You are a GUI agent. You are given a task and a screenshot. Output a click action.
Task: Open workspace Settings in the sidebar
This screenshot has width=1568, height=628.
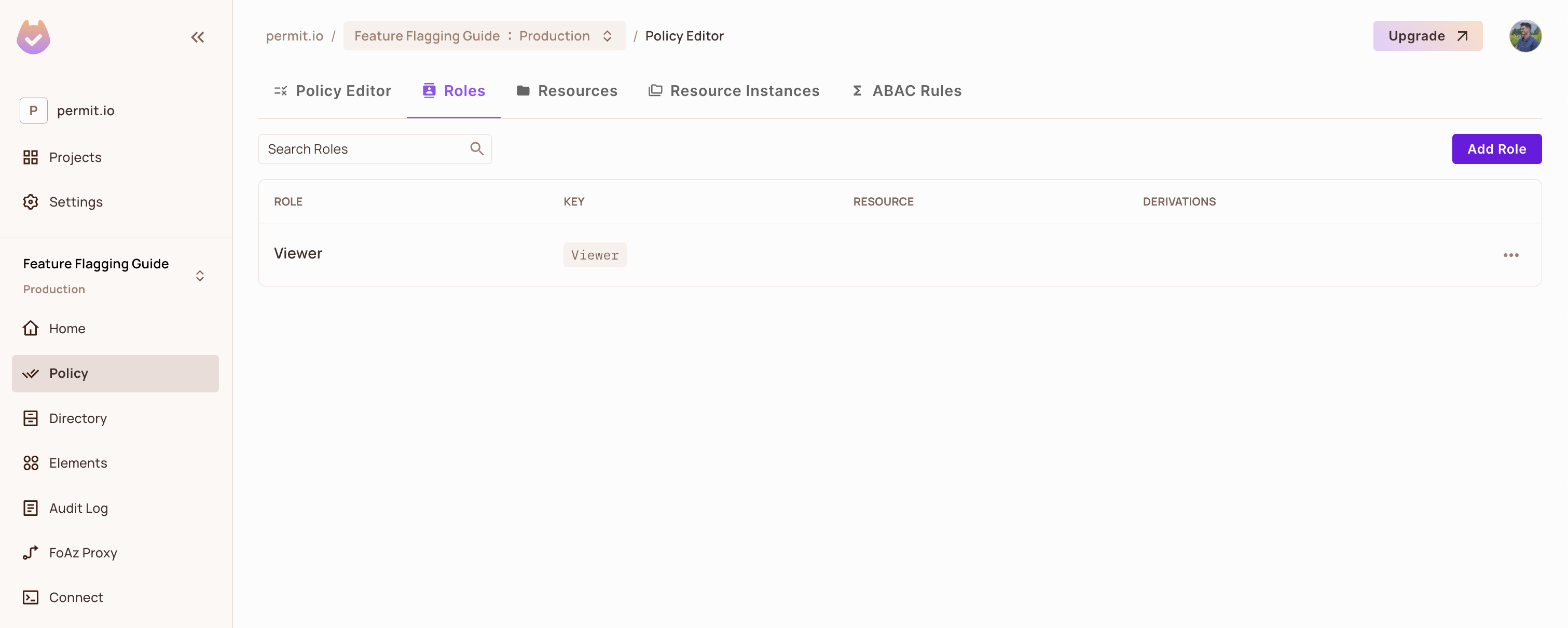pyautogui.click(x=75, y=201)
